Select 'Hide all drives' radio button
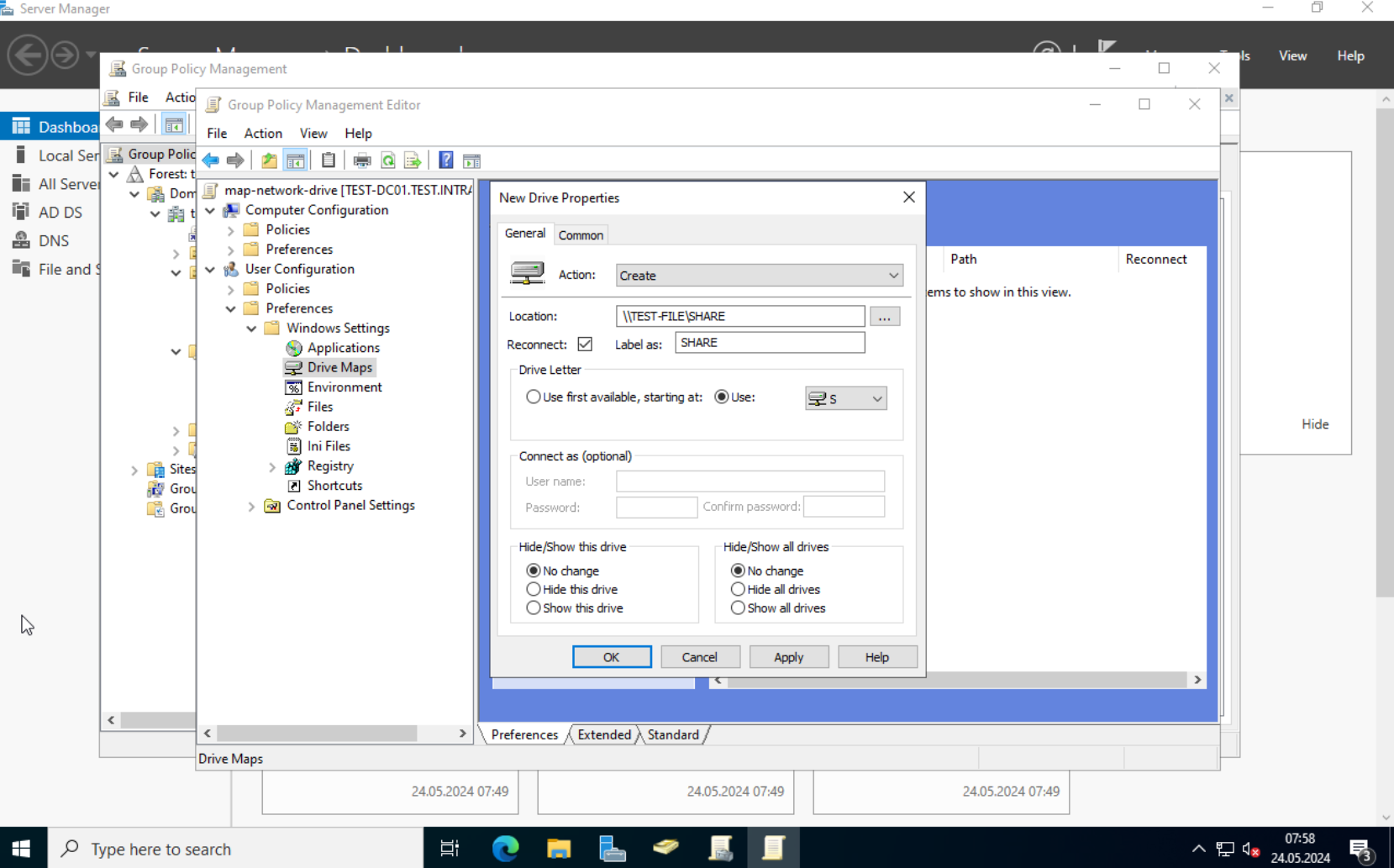 [x=738, y=590]
